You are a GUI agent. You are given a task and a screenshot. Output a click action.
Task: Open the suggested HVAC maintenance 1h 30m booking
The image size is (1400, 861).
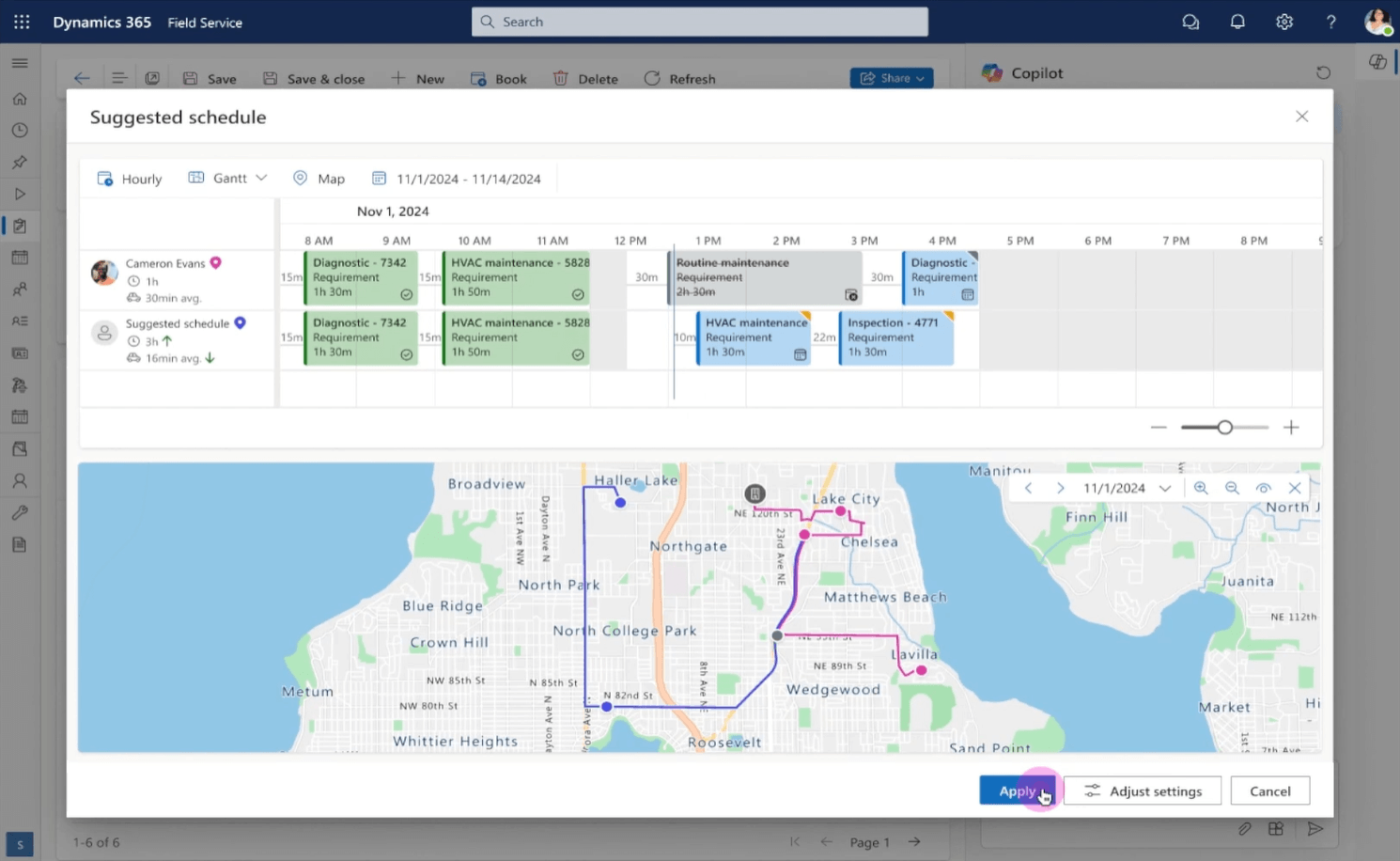(754, 337)
